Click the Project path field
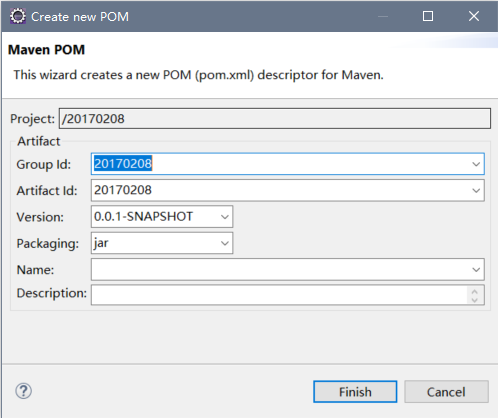Screen dimensions: 498x418 point(275,118)
